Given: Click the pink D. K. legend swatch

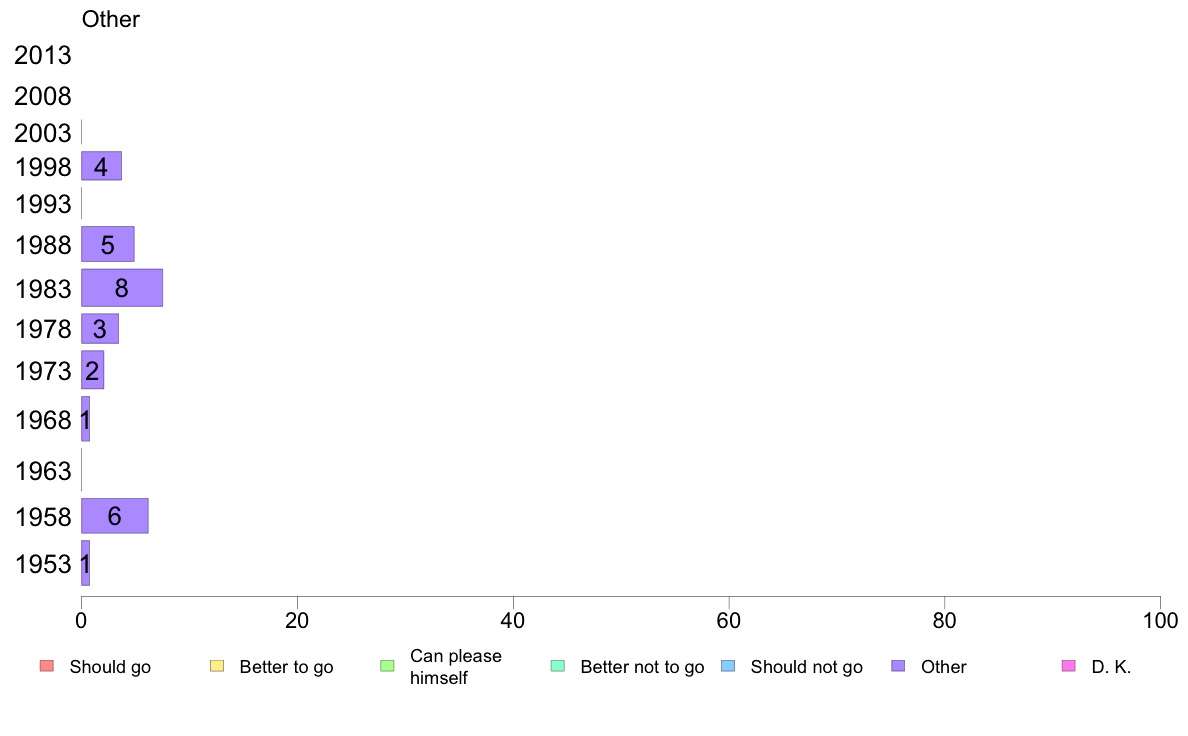Looking at the screenshot, I should pyautogui.click(x=1068, y=666).
